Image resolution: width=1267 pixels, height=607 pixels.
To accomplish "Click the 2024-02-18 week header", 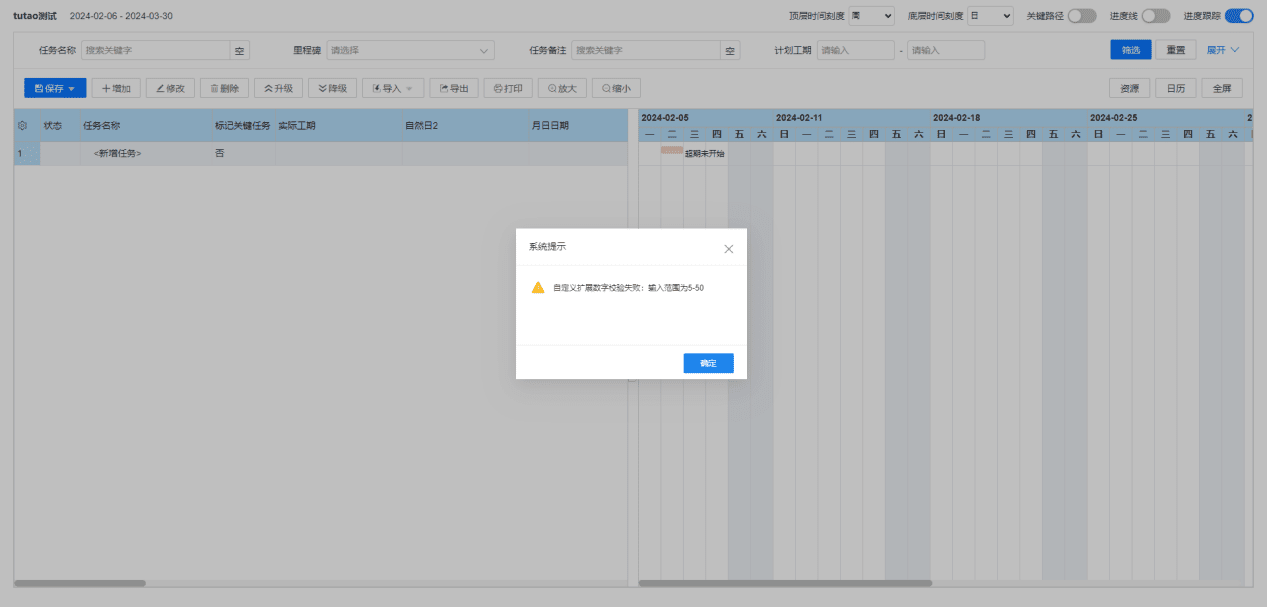I will (x=957, y=118).
